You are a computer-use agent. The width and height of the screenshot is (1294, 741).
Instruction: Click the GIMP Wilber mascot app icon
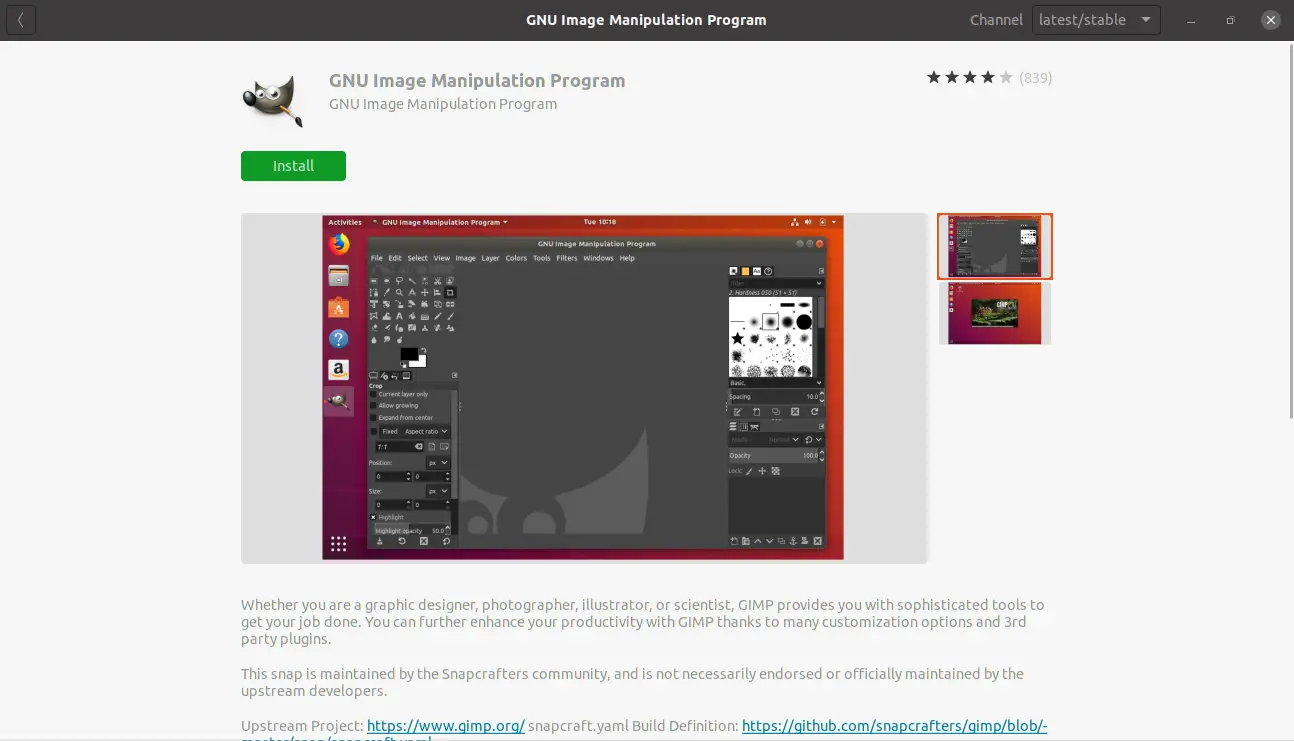click(273, 100)
